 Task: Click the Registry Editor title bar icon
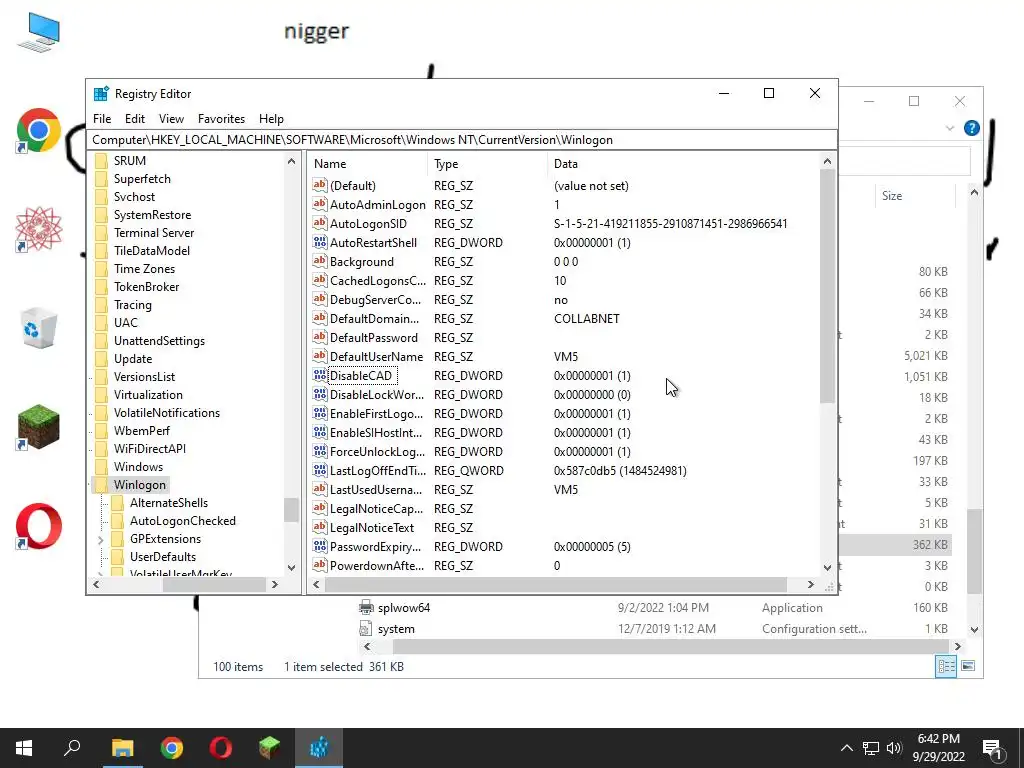tap(101, 94)
